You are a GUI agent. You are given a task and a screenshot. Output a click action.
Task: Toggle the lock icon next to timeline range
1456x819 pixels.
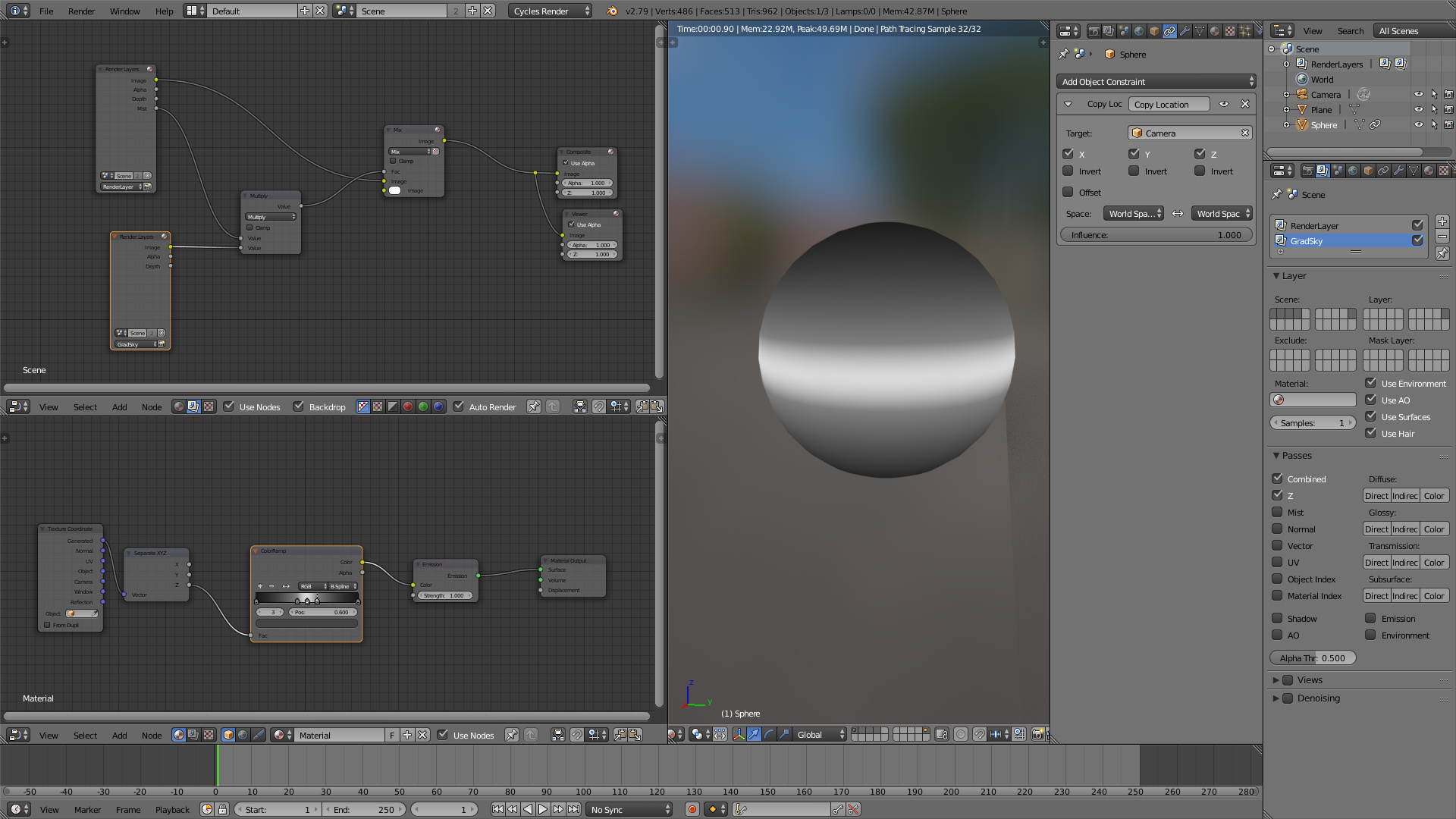(222, 809)
